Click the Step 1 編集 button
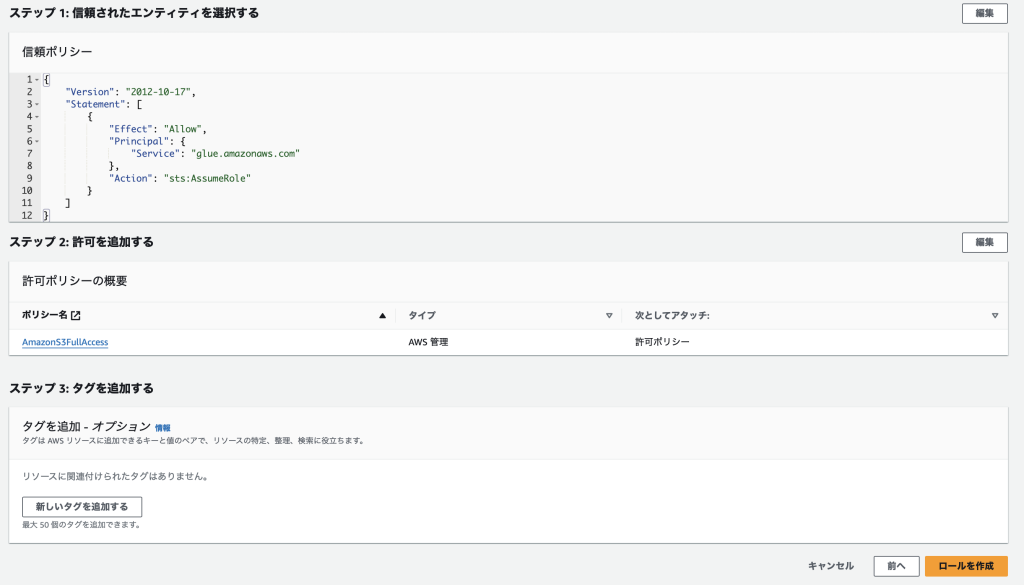 [984, 13]
